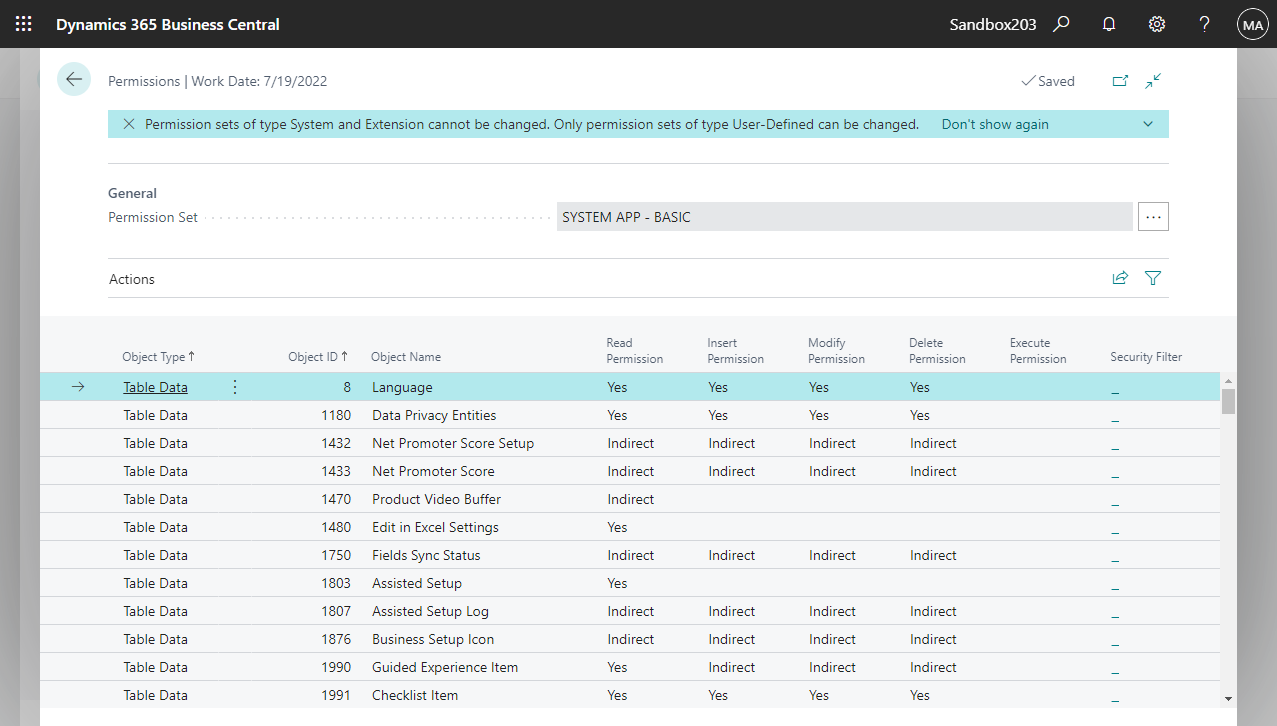This screenshot has height=726, width=1277.
Task: Click the Sandbox203 environment name
Action: pos(992,23)
